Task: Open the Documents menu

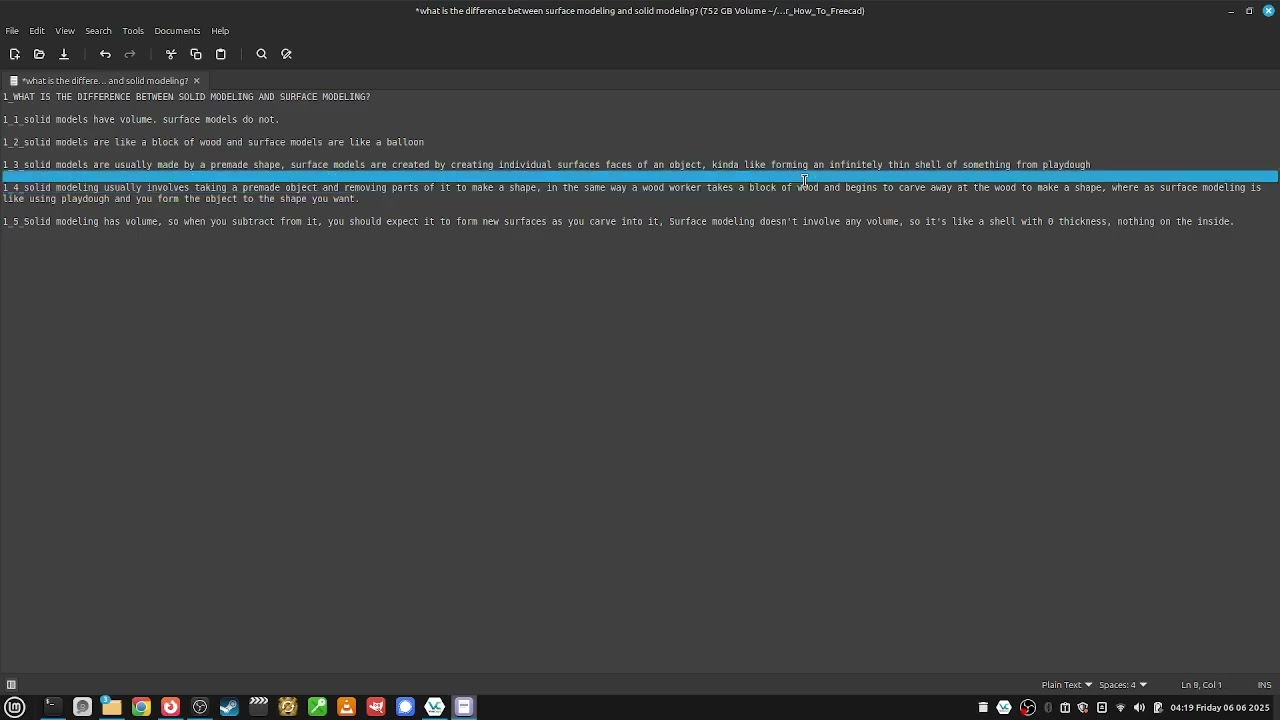Action: [177, 31]
